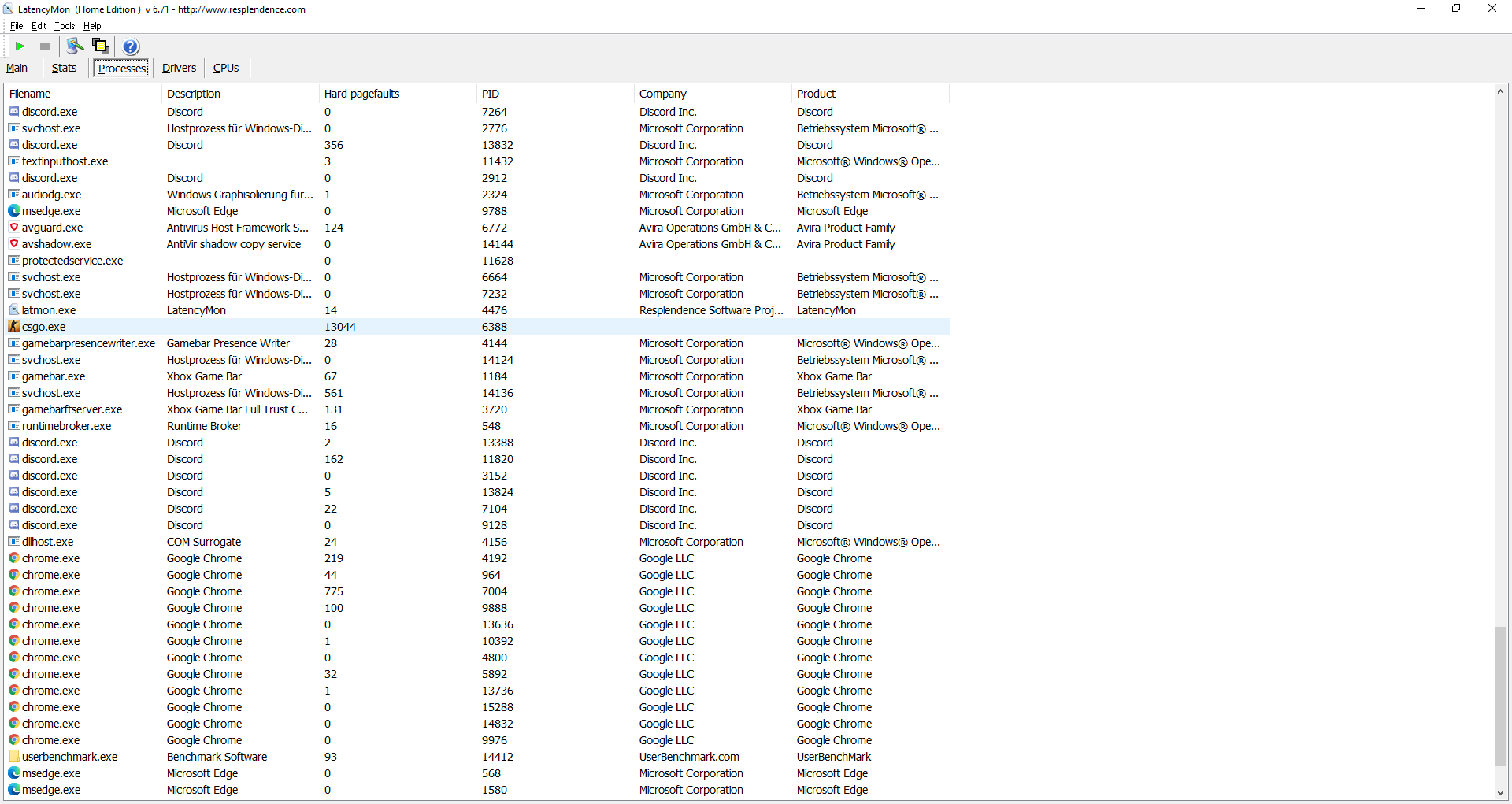The height and width of the screenshot is (804, 1512).
Task: Click the overlapping yellow squares toolbar icon
Action: 101,46
